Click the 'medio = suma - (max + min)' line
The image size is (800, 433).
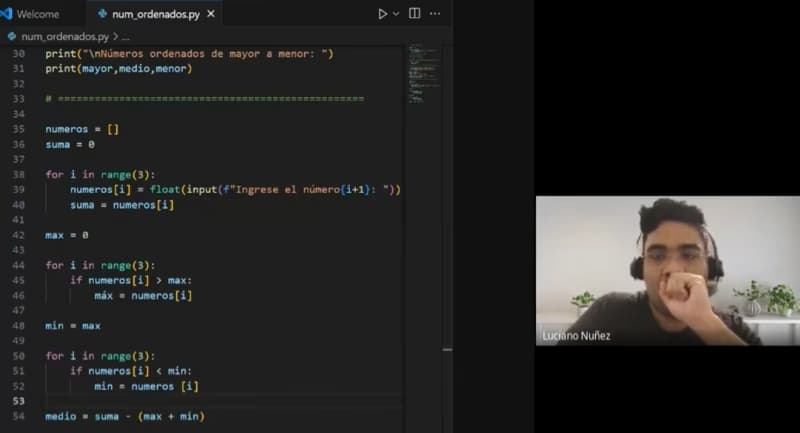click(125, 416)
